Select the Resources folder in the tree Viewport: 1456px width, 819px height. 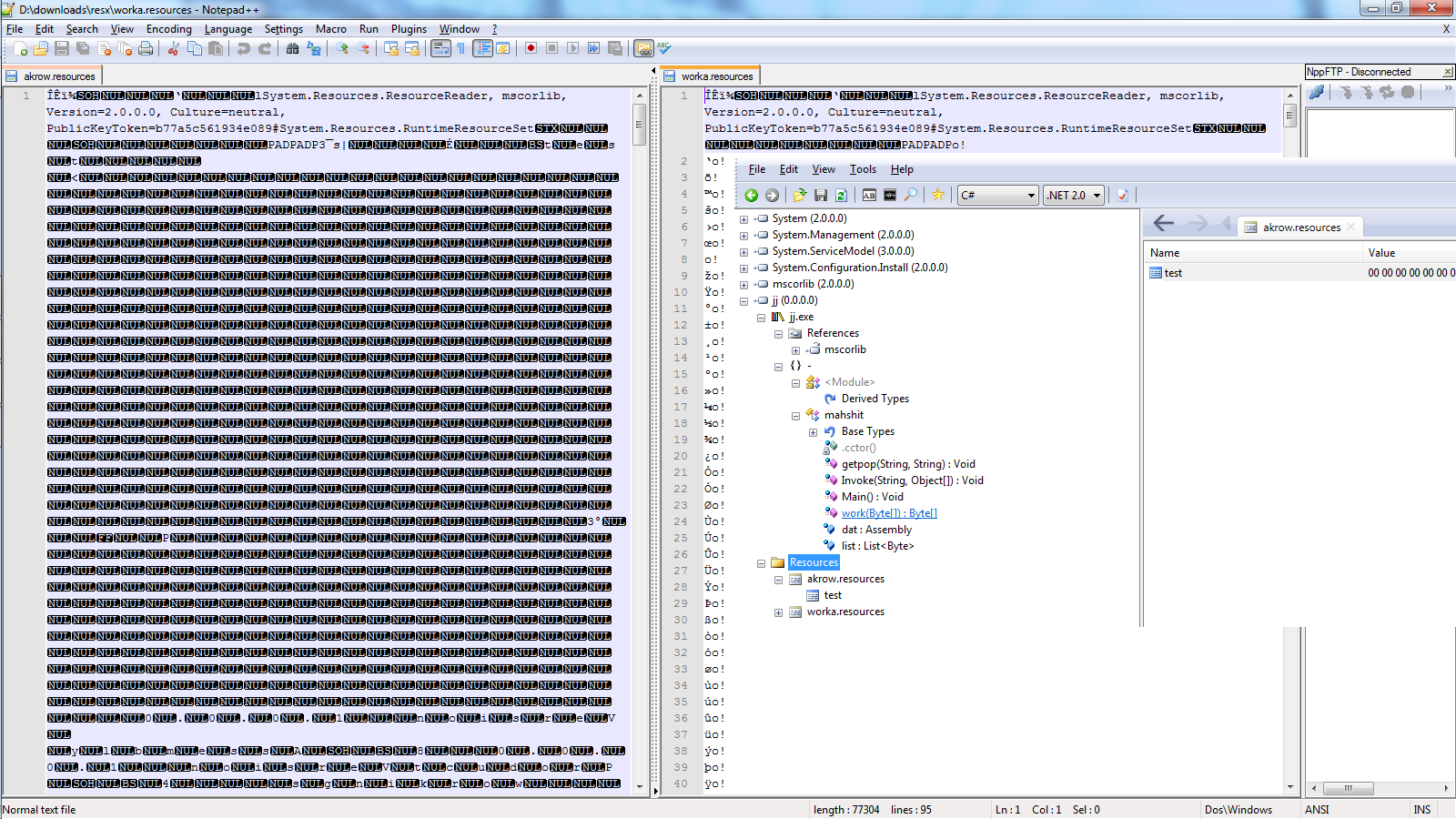pos(814,562)
